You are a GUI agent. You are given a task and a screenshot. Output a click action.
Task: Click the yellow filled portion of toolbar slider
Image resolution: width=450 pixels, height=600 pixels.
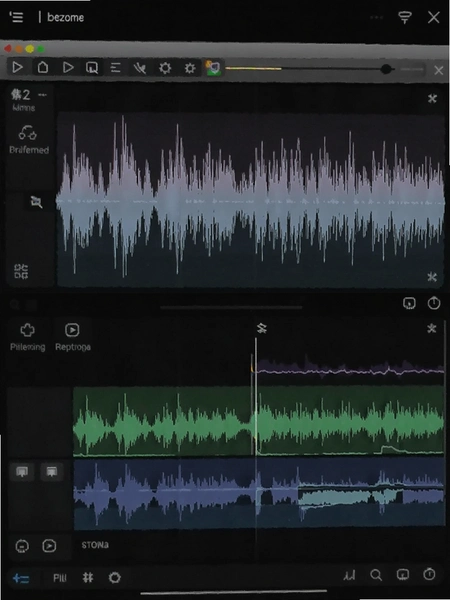(254, 69)
